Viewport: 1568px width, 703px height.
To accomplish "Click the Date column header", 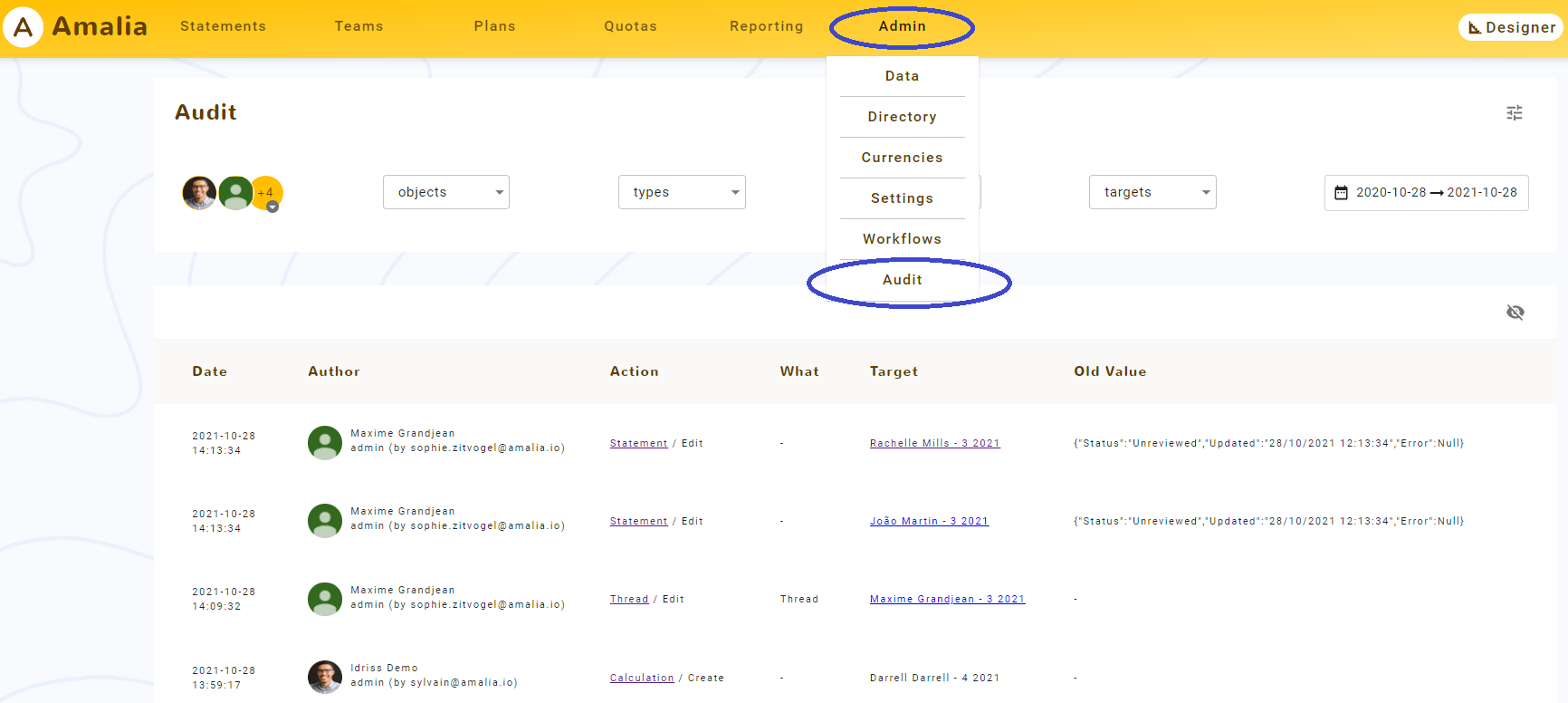I will pos(210,371).
